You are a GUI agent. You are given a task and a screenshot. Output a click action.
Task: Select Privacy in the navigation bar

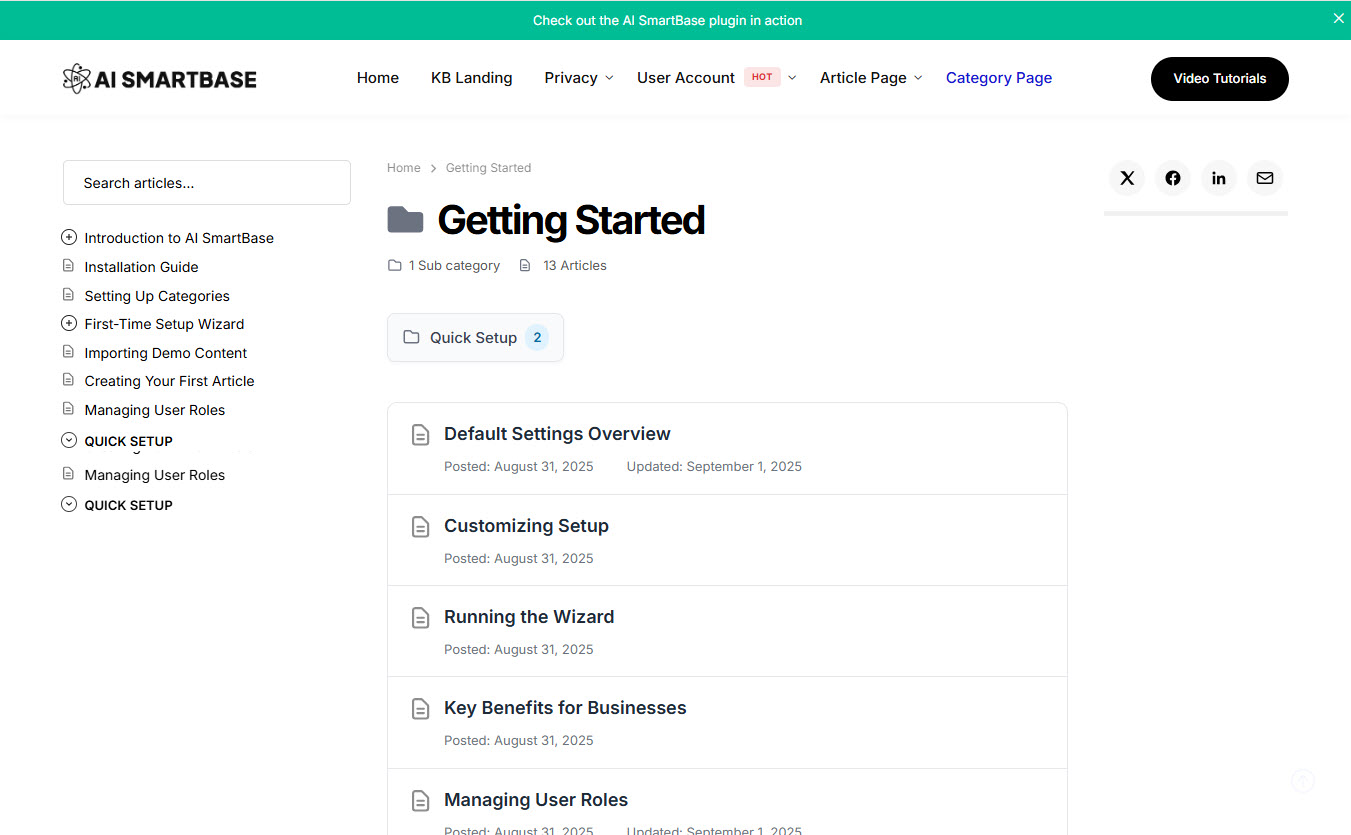tap(571, 78)
